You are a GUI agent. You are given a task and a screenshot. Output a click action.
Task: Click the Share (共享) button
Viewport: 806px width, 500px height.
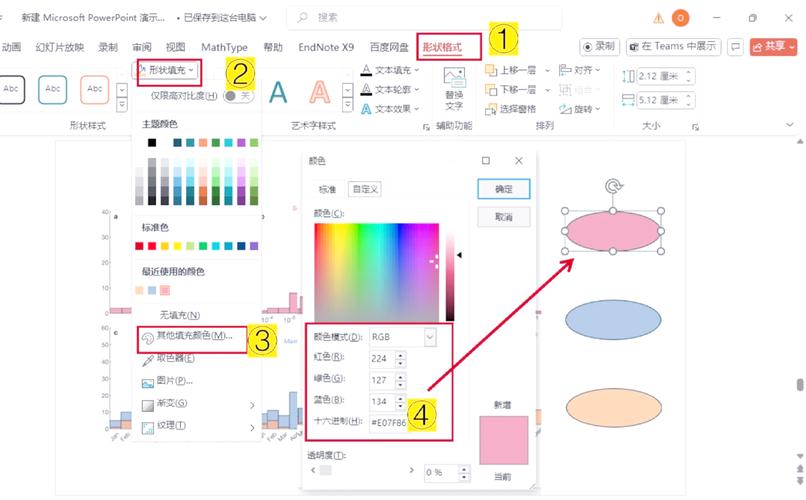coord(773,47)
